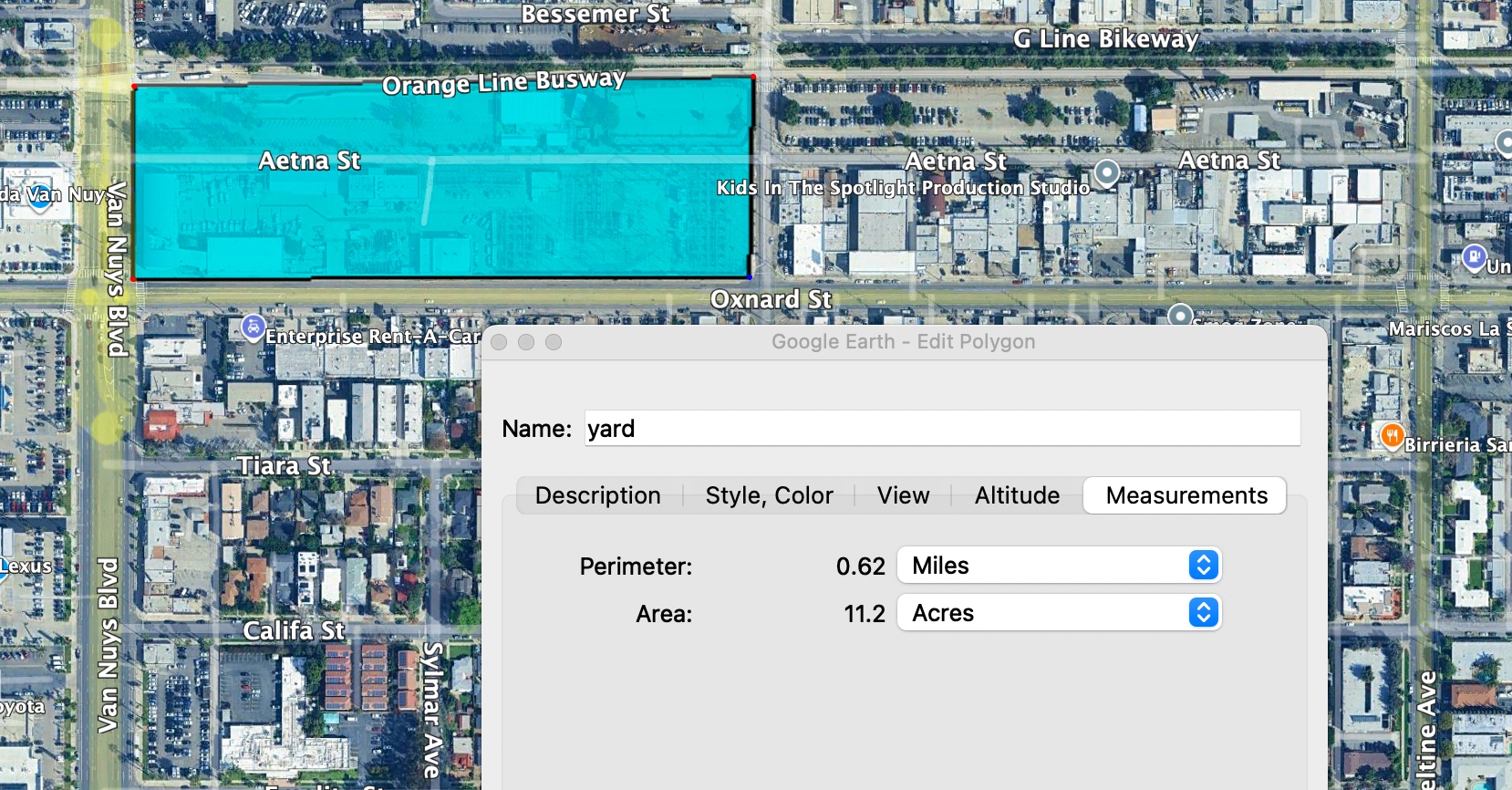Image resolution: width=1512 pixels, height=790 pixels.
Task: Click the Enterprise Rent-A-Car map pin
Action: 253,327
